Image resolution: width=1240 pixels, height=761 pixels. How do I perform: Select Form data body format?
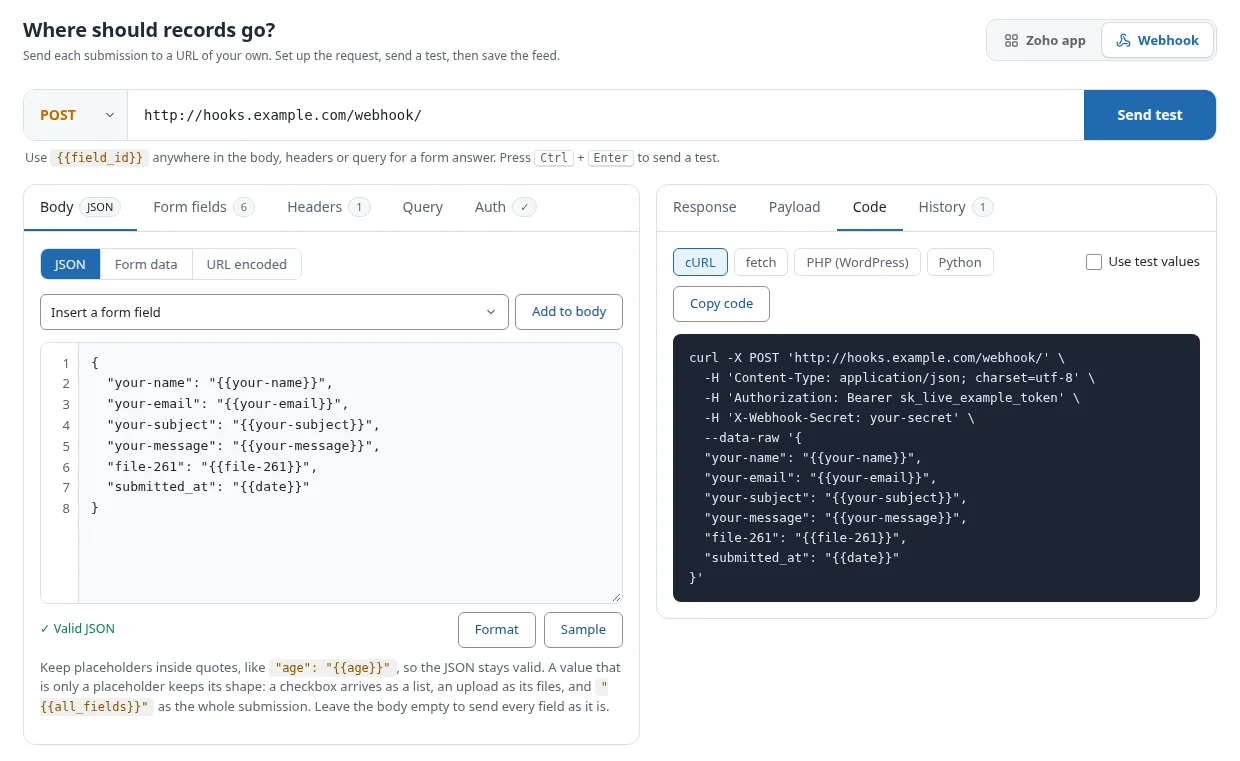[x=146, y=264]
